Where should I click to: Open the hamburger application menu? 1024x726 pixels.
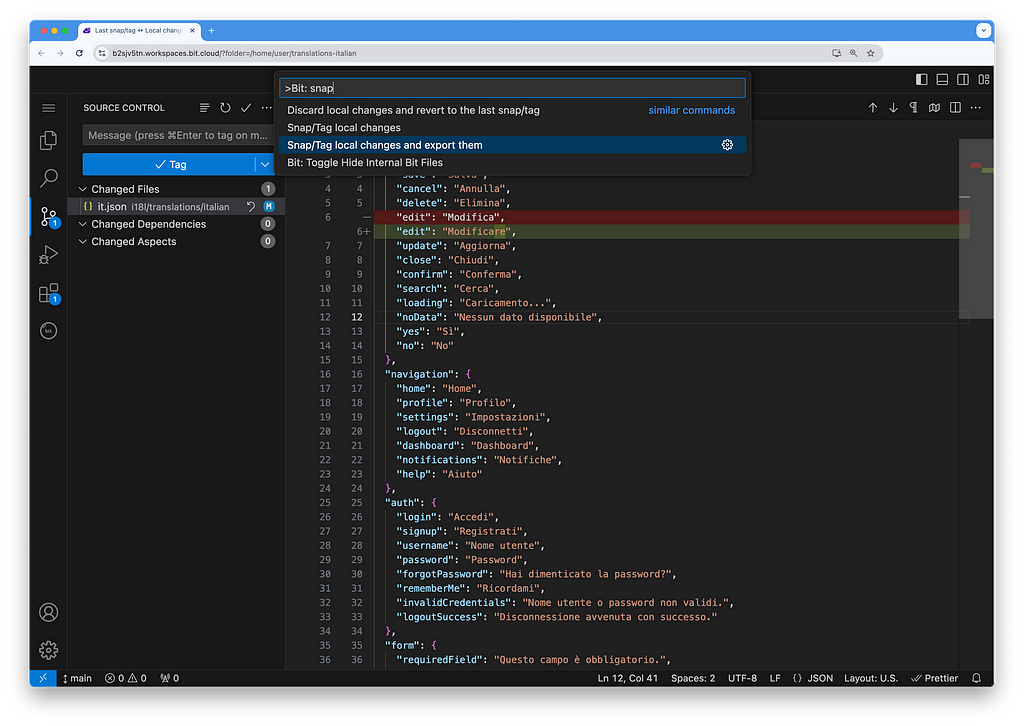(x=48, y=108)
